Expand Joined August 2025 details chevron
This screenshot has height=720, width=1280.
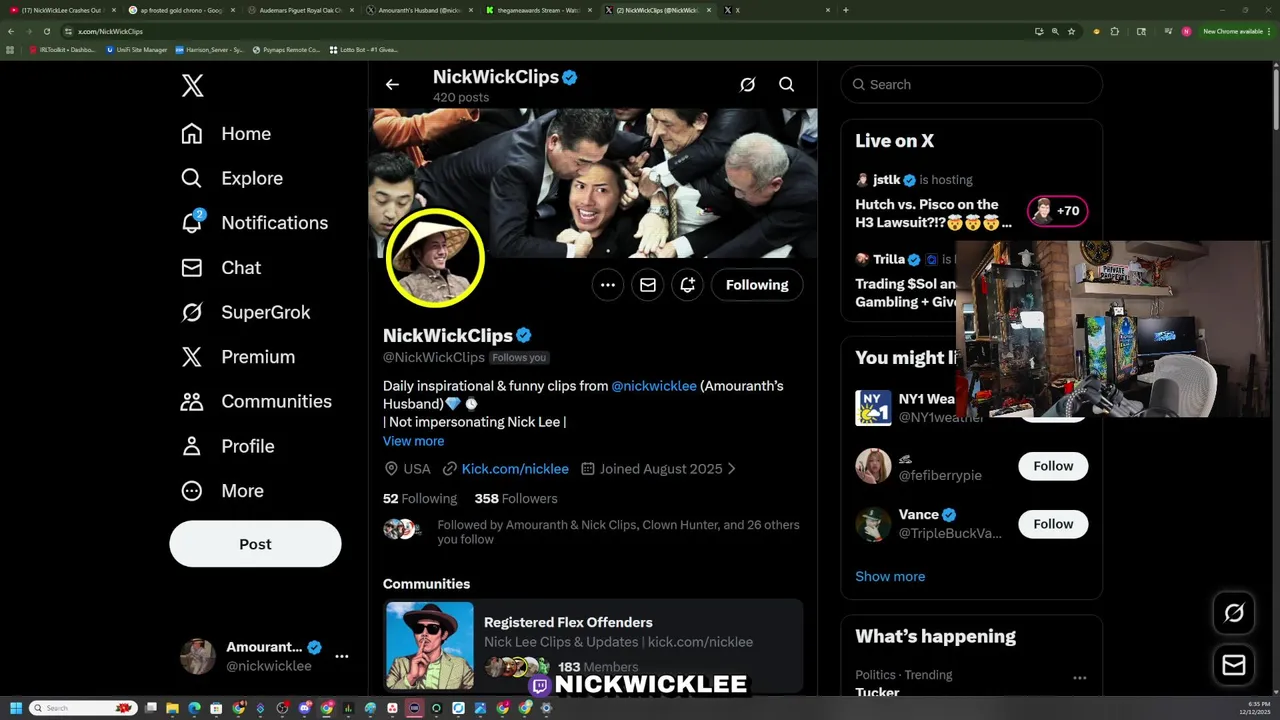(731, 469)
